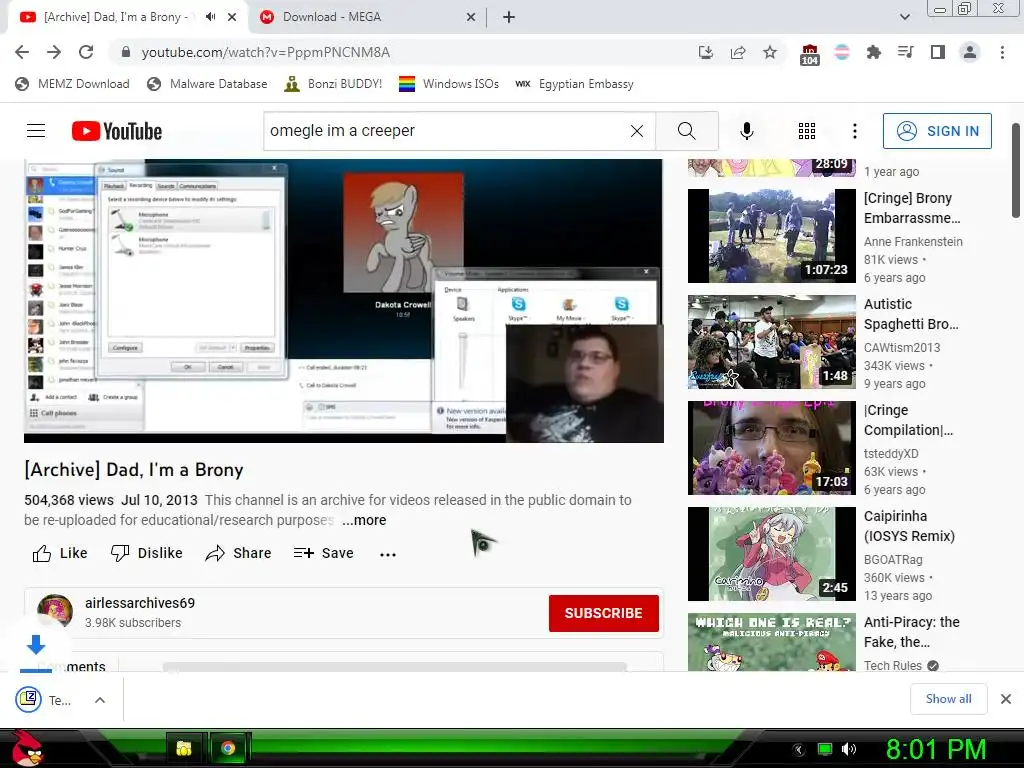Close the Download - MEGA tab
Viewport: 1024px width, 768px height.
(471, 17)
